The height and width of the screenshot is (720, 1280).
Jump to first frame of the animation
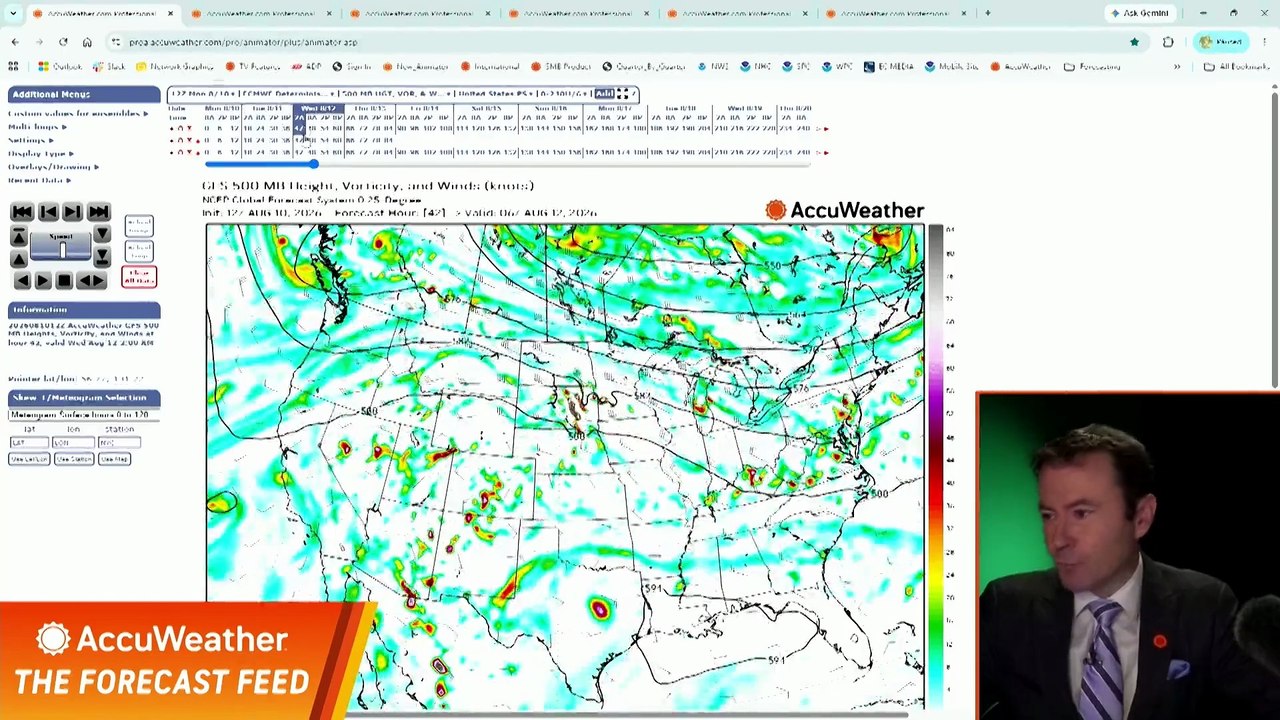tap(22, 212)
